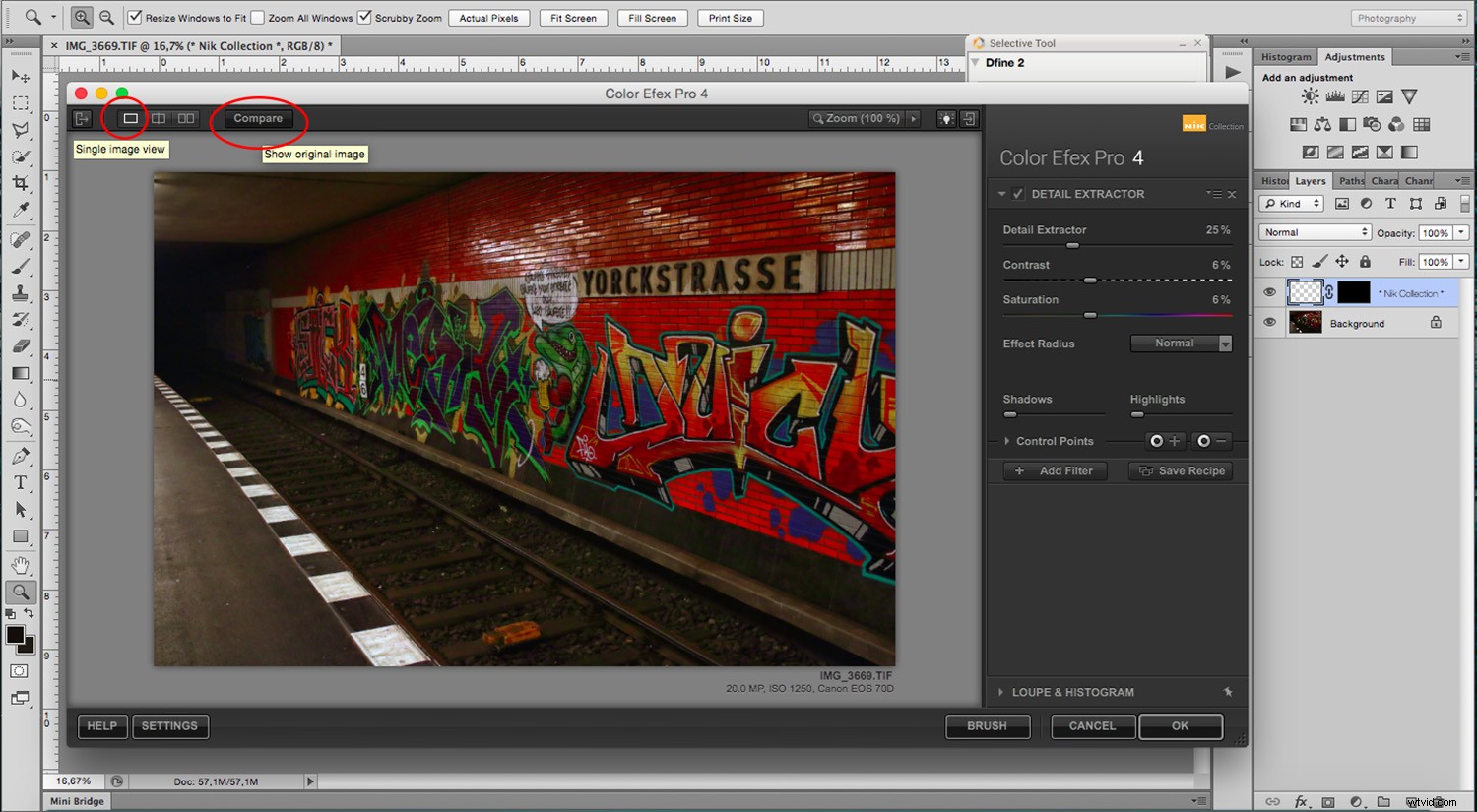Expand the Loupe & Histogram section
The width and height of the screenshot is (1477, 812).
click(1001, 692)
